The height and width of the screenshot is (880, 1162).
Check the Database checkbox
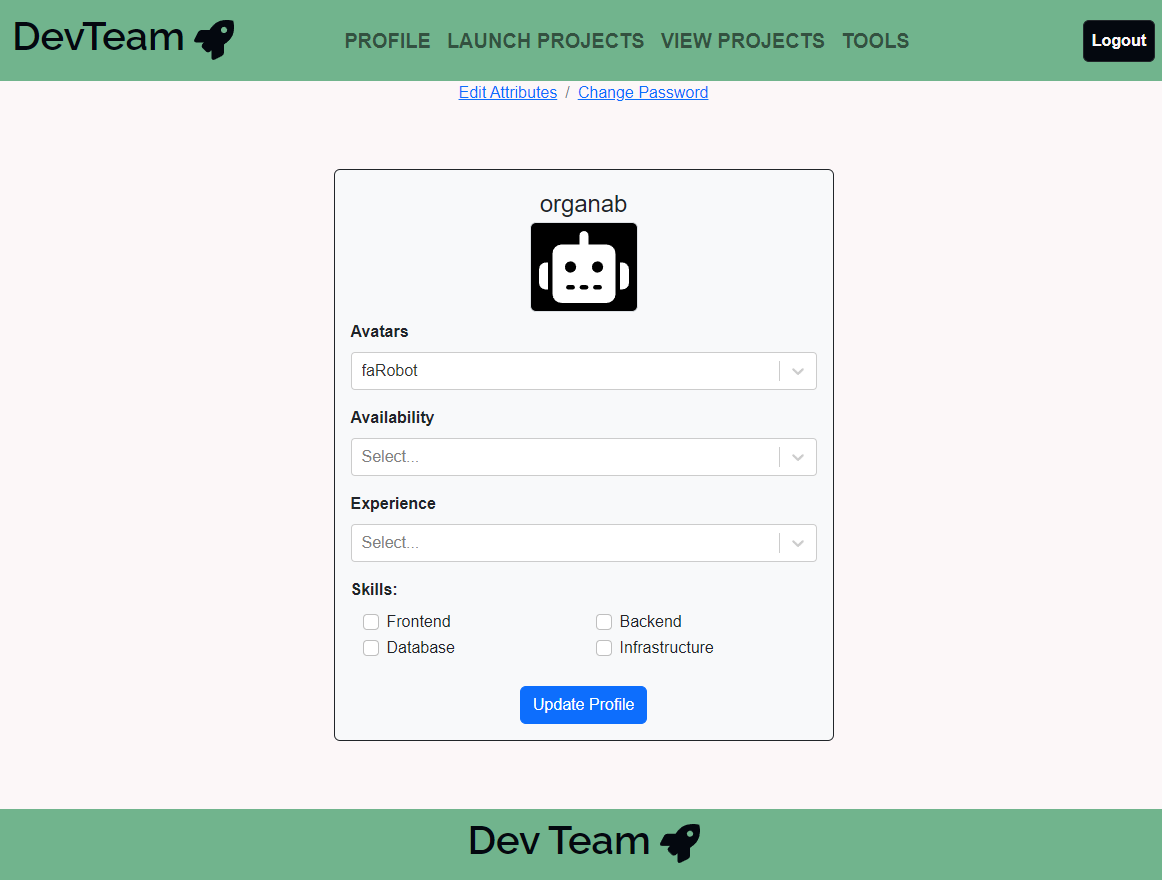click(x=371, y=647)
